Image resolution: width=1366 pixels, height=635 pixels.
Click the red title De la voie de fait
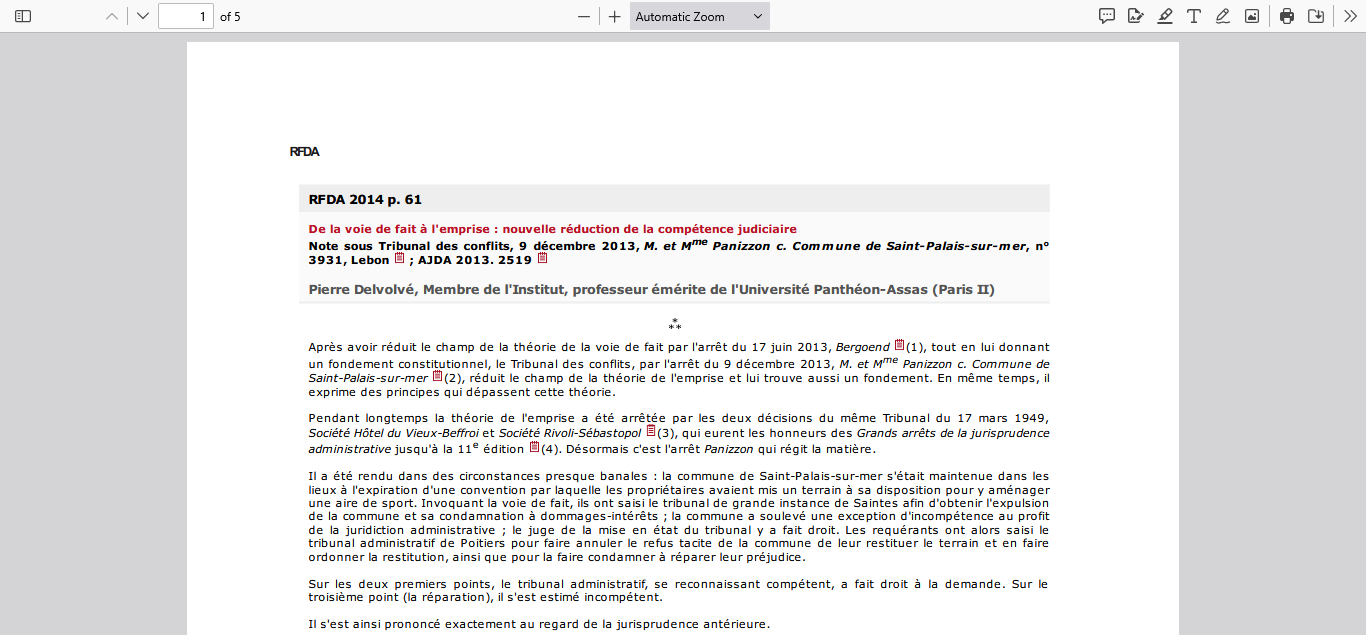tap(553, 229)
